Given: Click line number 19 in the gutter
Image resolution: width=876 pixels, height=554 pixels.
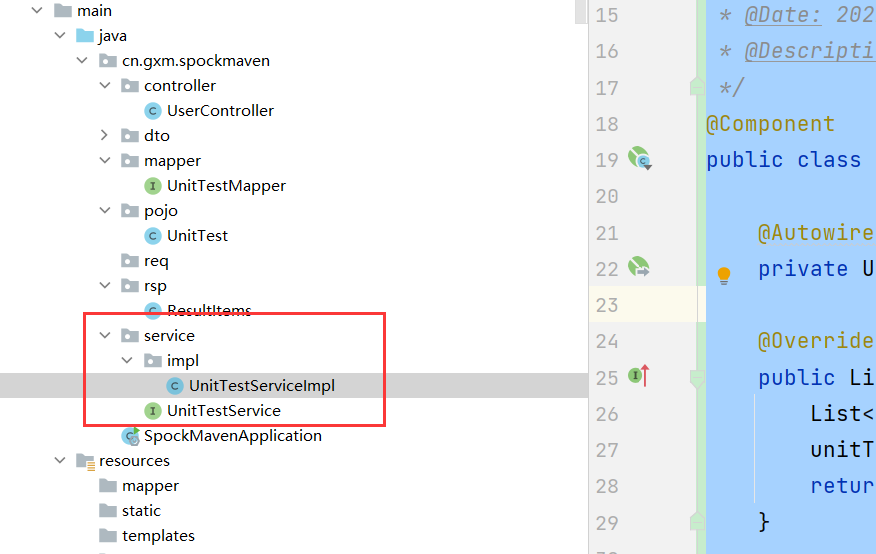Looking at the screenshot, I should pyautogui.click(x=607, y=160).
